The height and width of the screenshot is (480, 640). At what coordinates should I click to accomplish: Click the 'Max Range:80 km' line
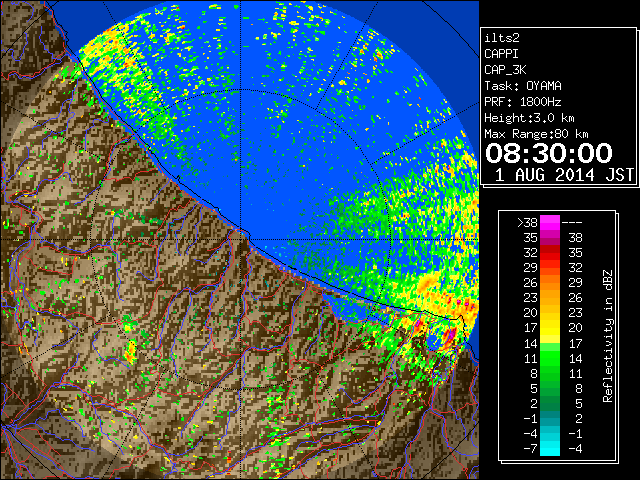536,134
